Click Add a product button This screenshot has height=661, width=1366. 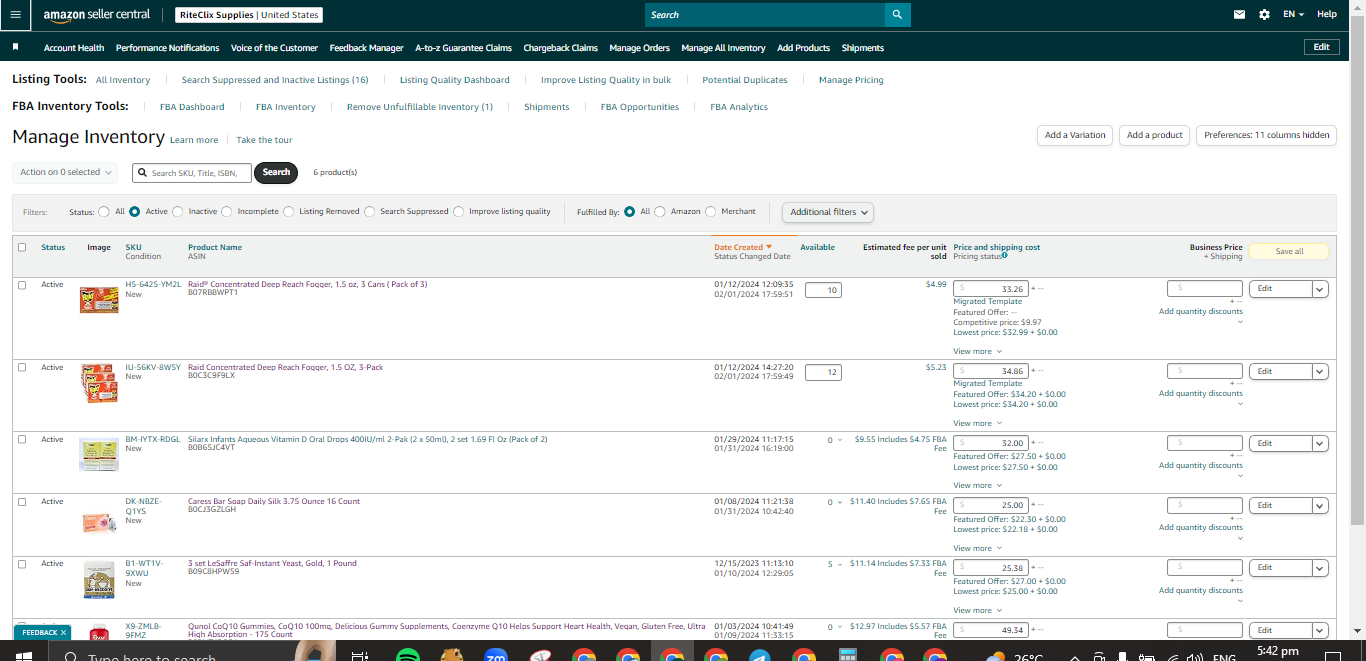(1155, 135)
